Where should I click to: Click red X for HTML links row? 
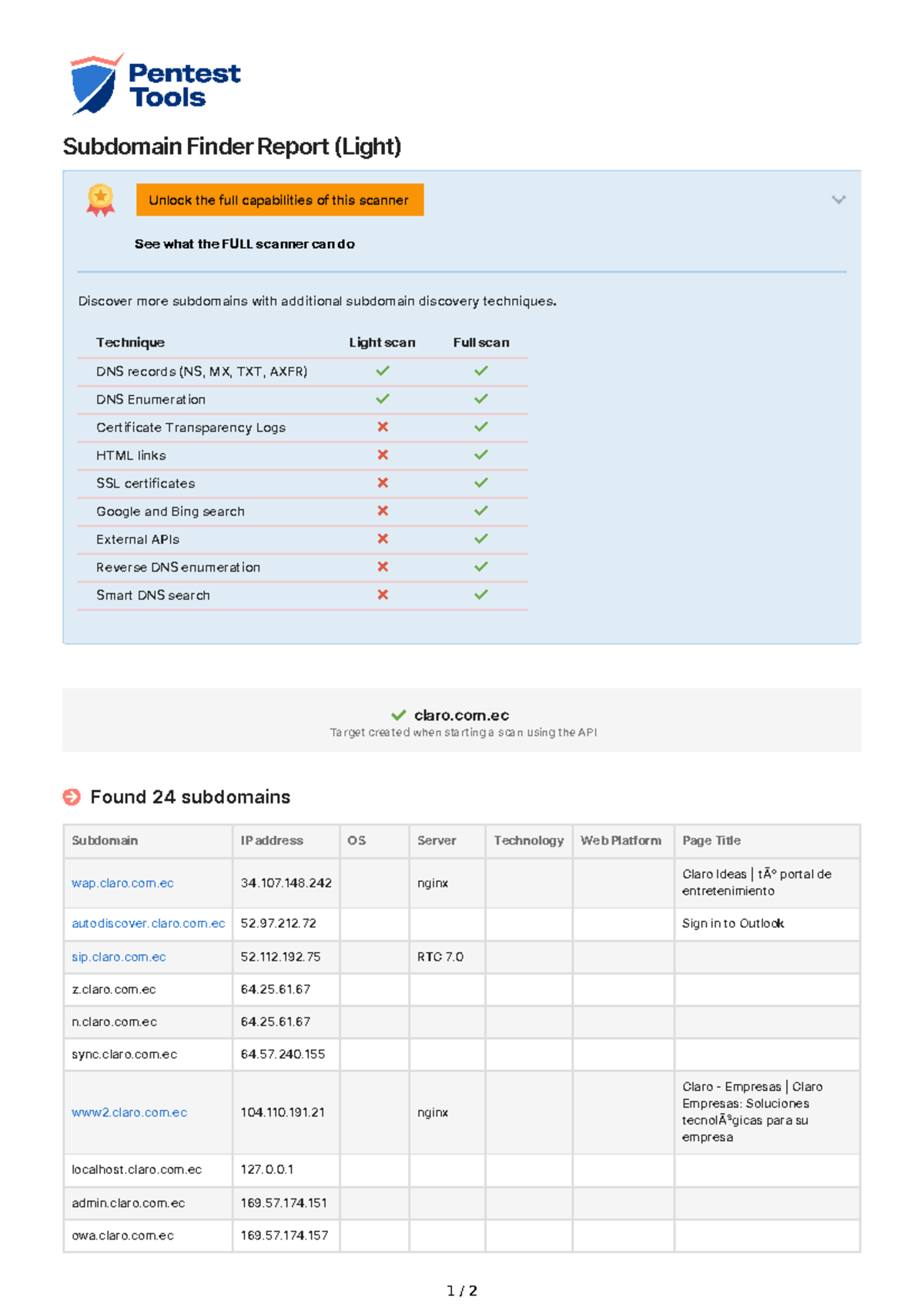383,455
